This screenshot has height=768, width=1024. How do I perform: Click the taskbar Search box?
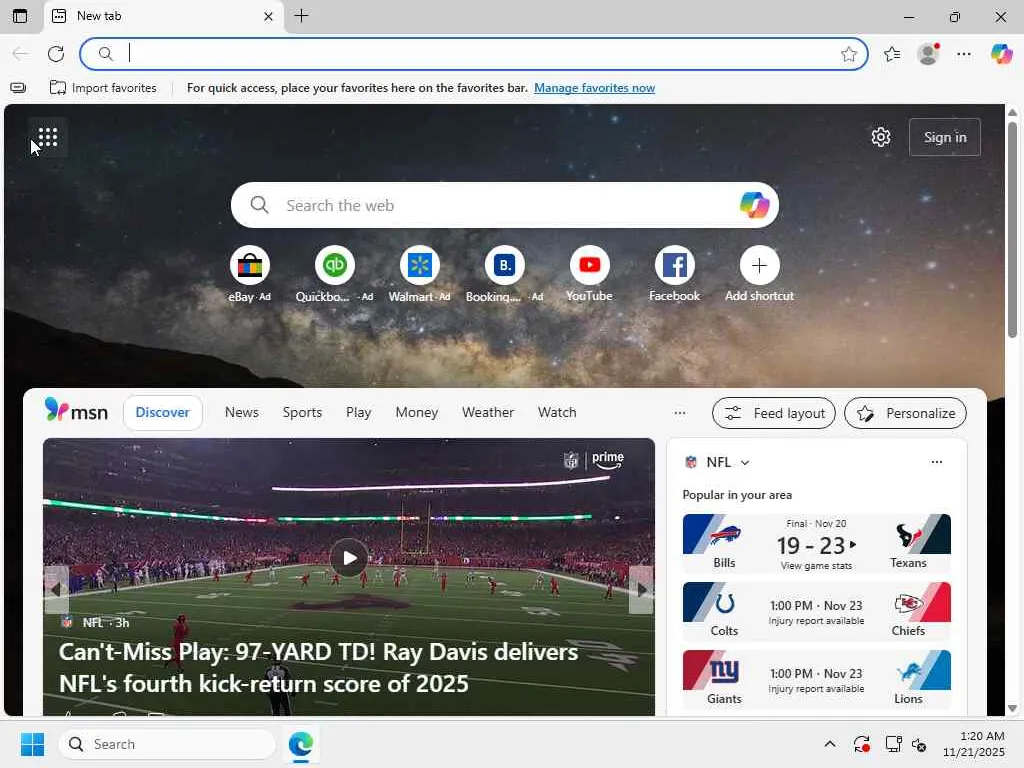(168, 744)
